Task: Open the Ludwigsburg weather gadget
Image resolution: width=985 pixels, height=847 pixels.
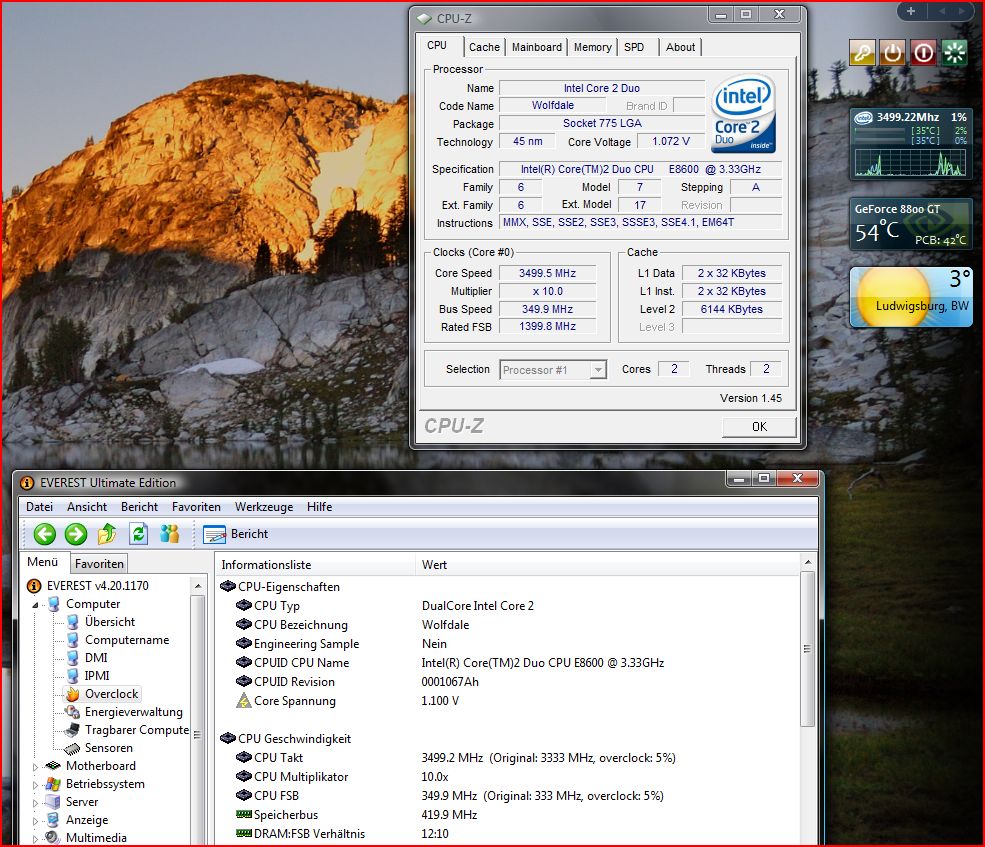Action: tap(910, 297)
